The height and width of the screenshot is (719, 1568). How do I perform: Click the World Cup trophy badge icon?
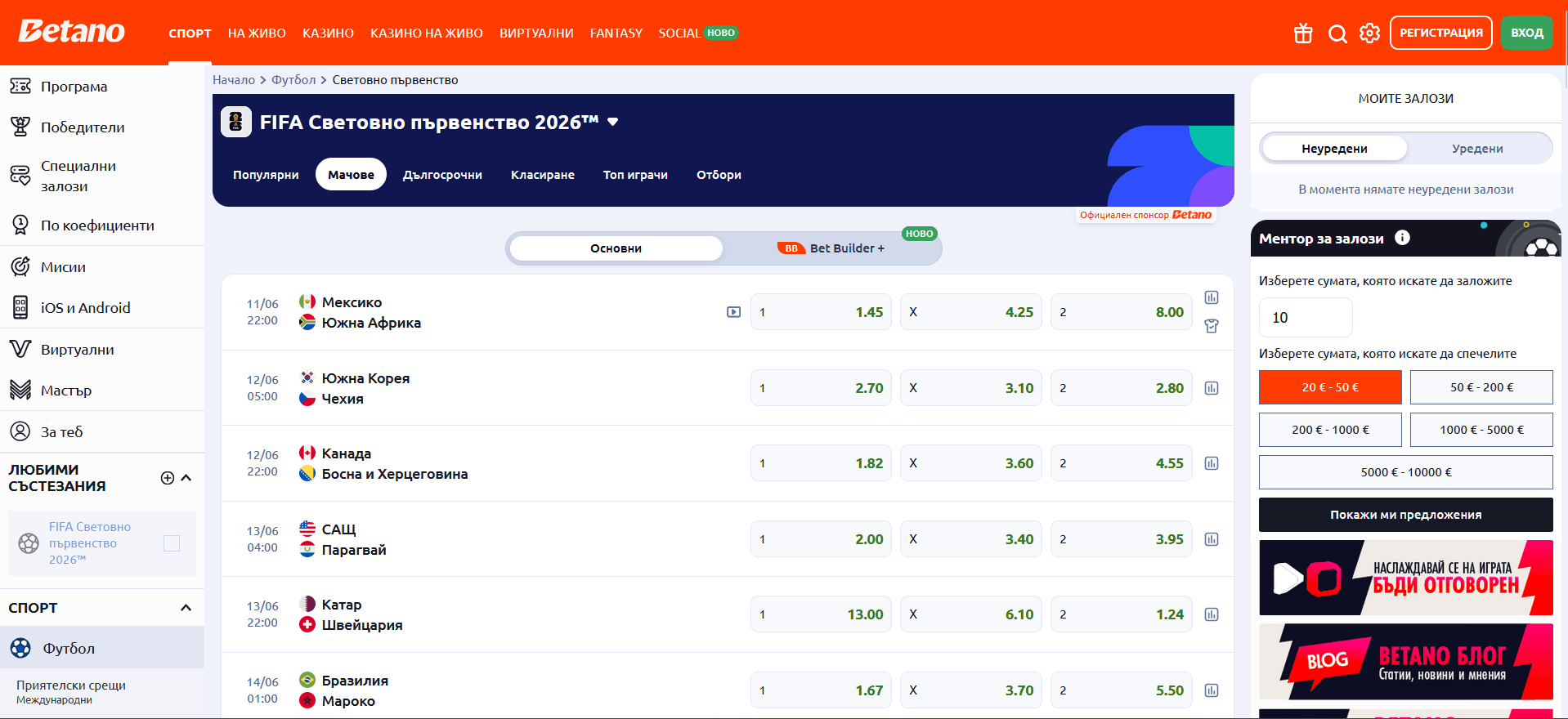point(236,122)
